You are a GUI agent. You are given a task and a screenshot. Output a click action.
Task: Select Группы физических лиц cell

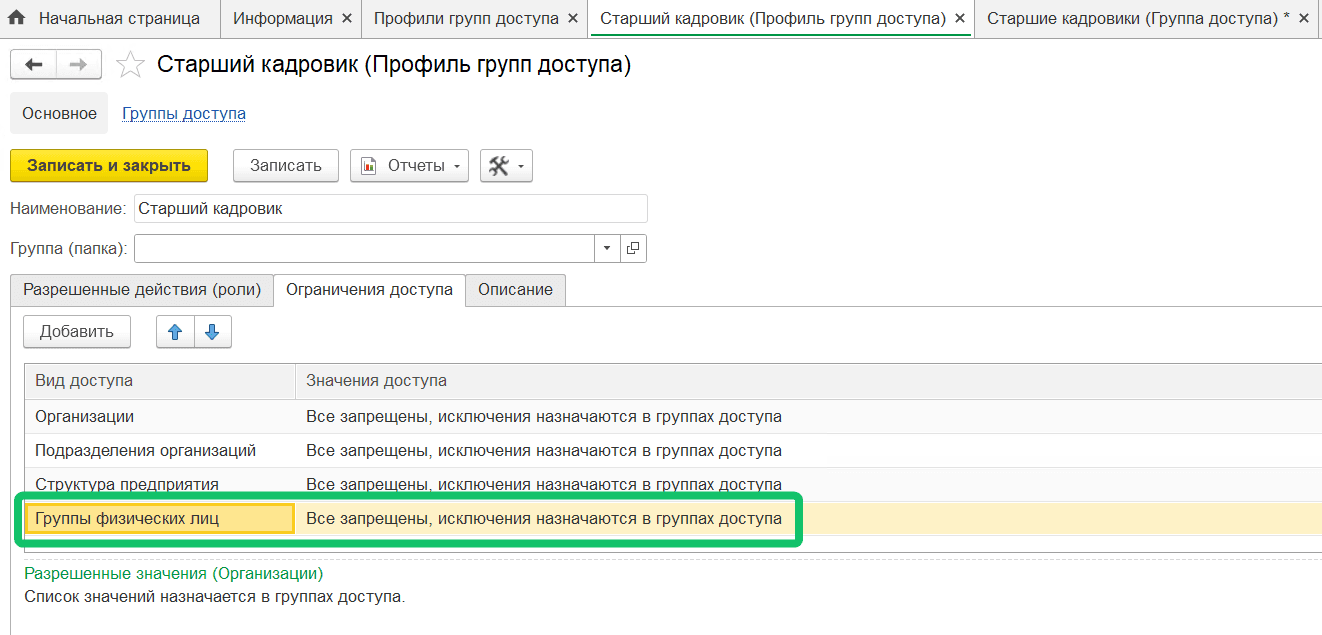coord(160,518)
